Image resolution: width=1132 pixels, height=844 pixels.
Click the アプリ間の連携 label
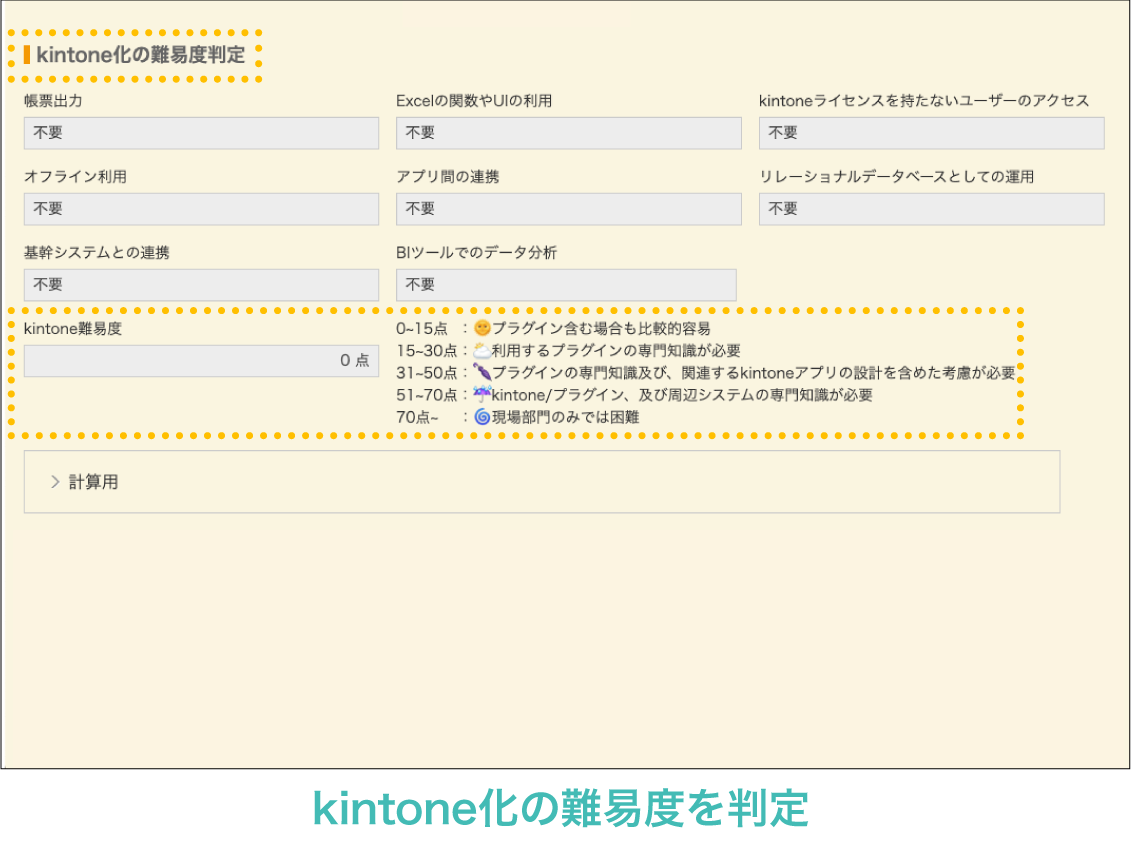click(448, 176)
